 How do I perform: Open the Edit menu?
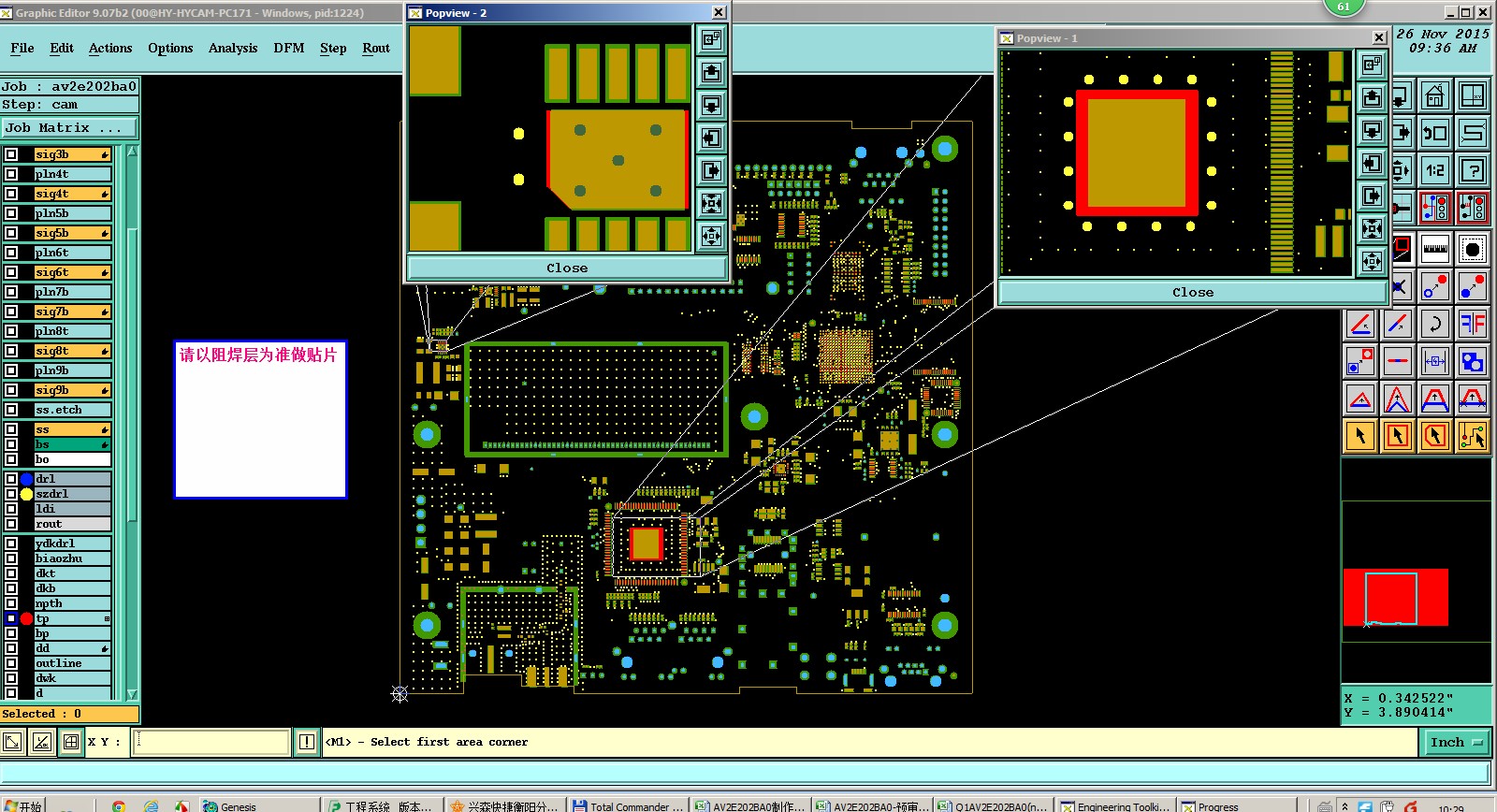coord(62,48)
